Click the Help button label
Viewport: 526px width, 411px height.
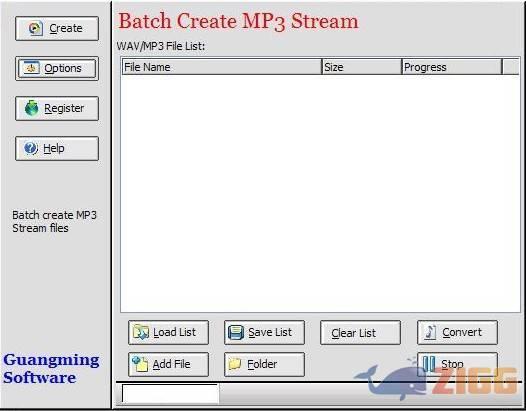(54, 148)
